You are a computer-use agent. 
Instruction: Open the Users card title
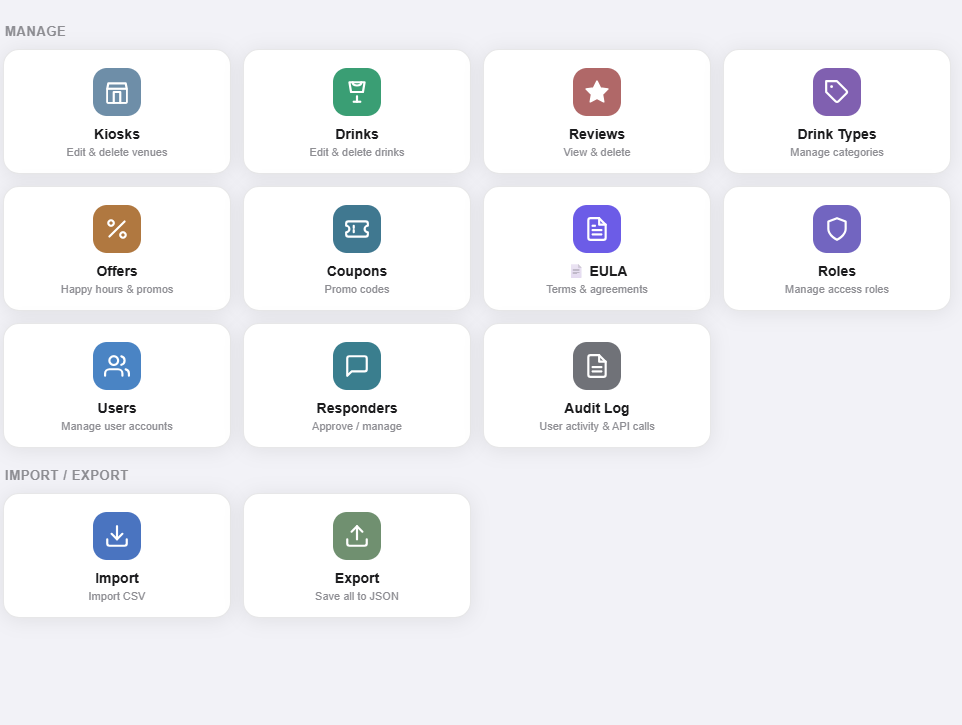117,408
